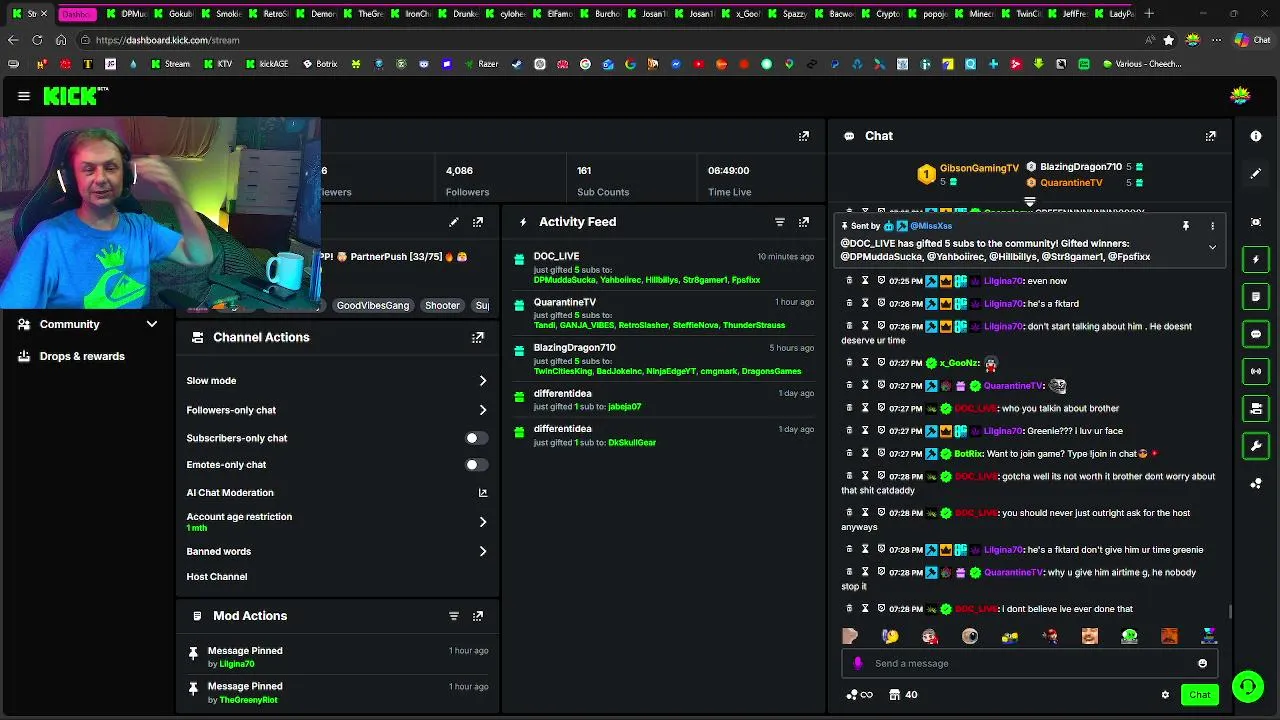Expand Banned words settings
1280x720 pixels.
(x=483, y=552)
